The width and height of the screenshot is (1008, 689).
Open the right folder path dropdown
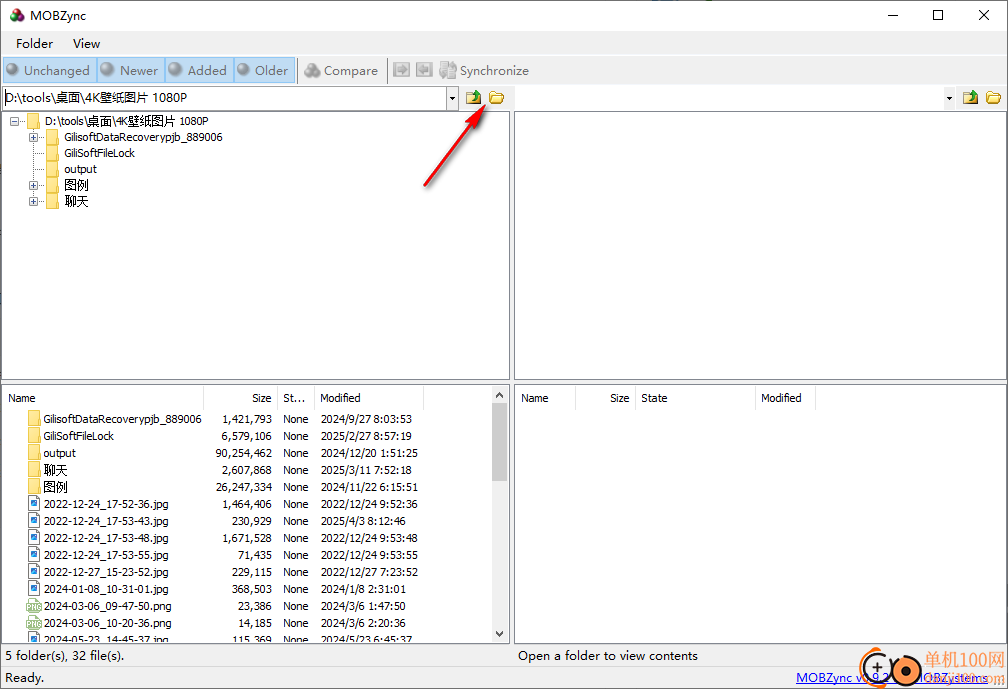tap(950, 98)
